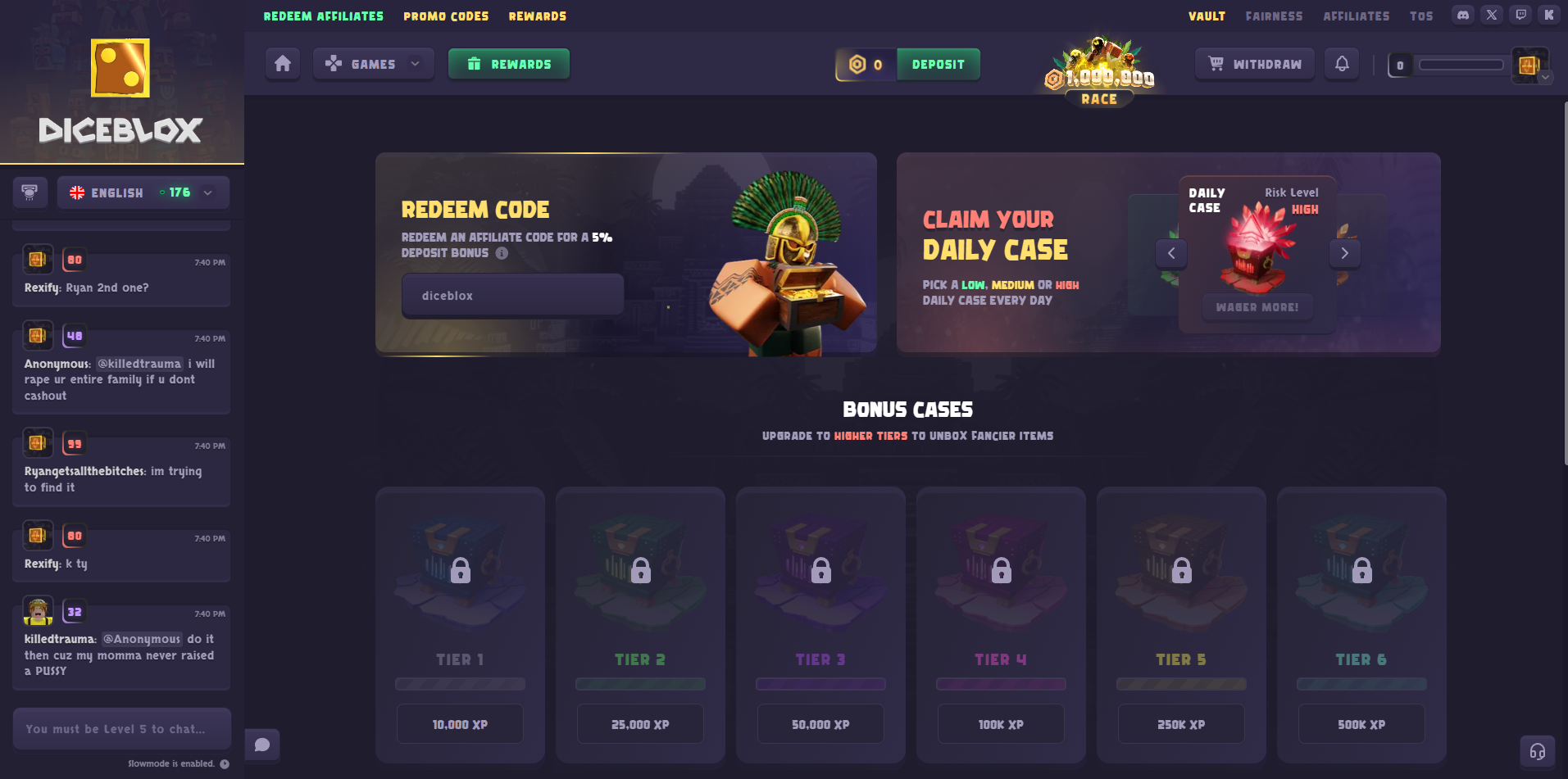Open the Discord icon link
Viewport: 1568px width, 779px height.
point(1463,15)
